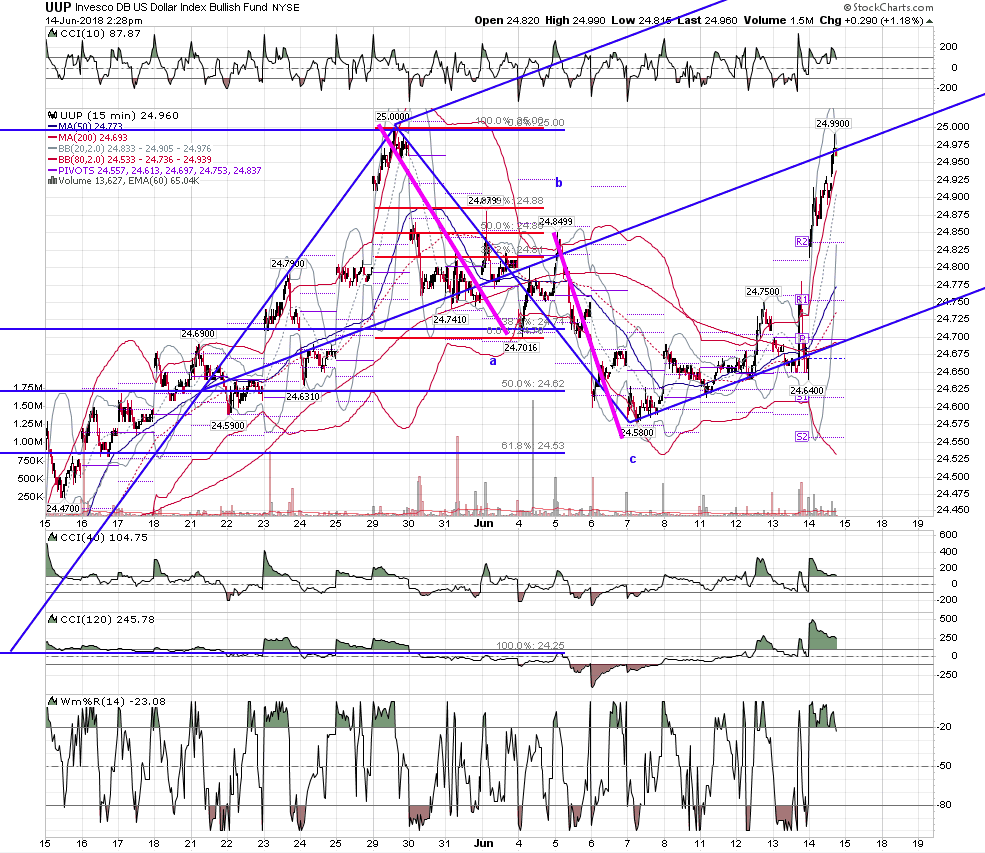Image resolution: width=985 pixels, height=853 pixels.
Task: Click the 14-Jun-2018 2:28pm timestamp
Action: click(94, 21)
